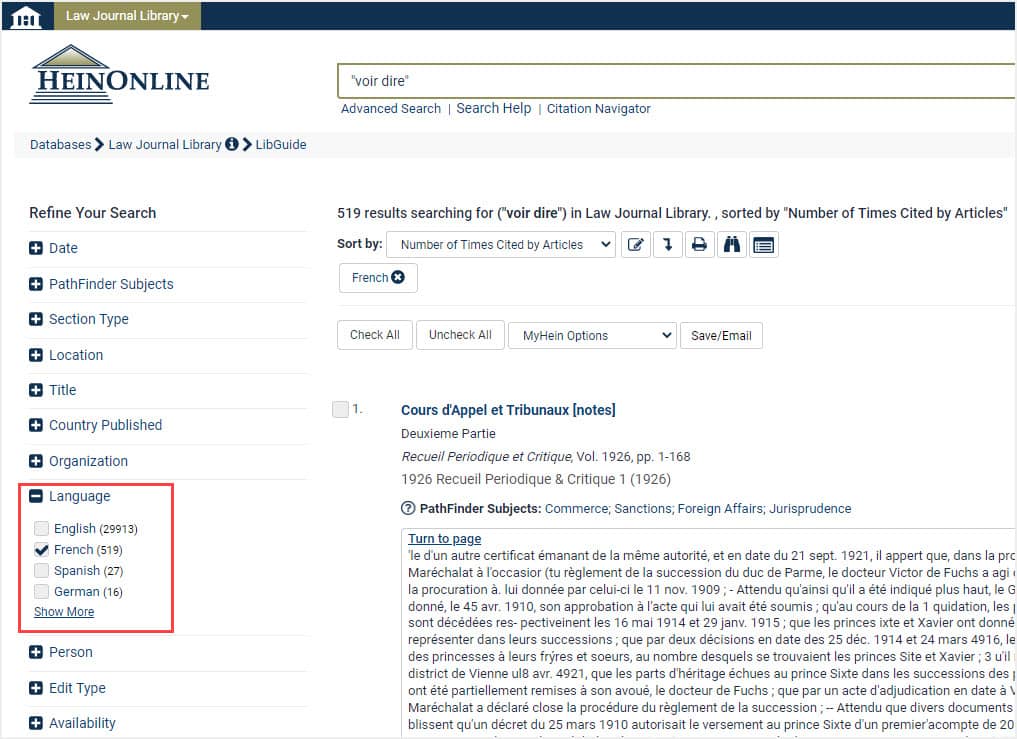Click the Save/Email button

pyautogui.click(x=721, y=335)
